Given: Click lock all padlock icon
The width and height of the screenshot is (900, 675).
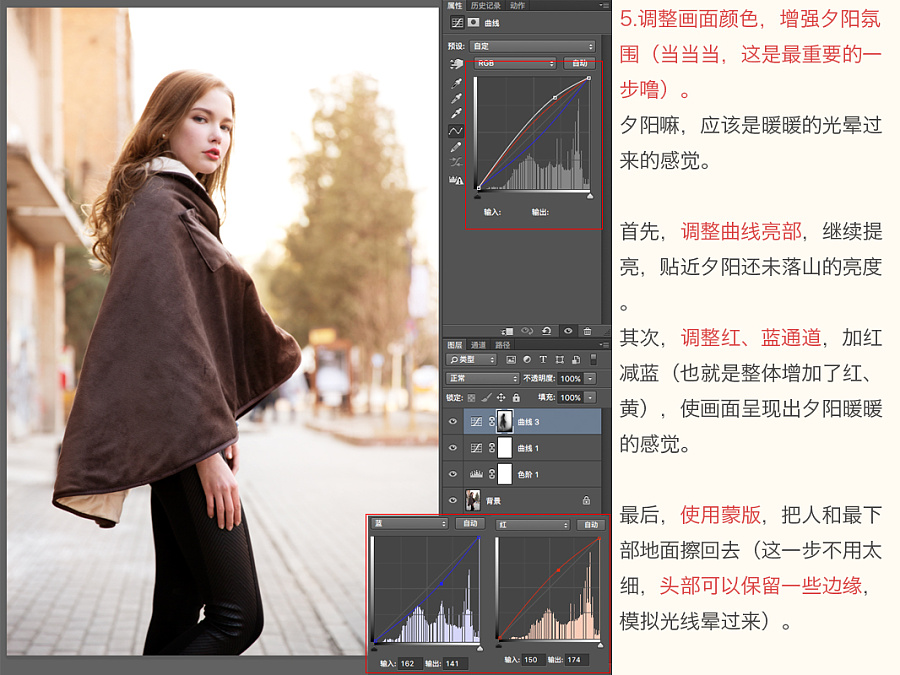Looking at the screenshot, I should [516, 398].
